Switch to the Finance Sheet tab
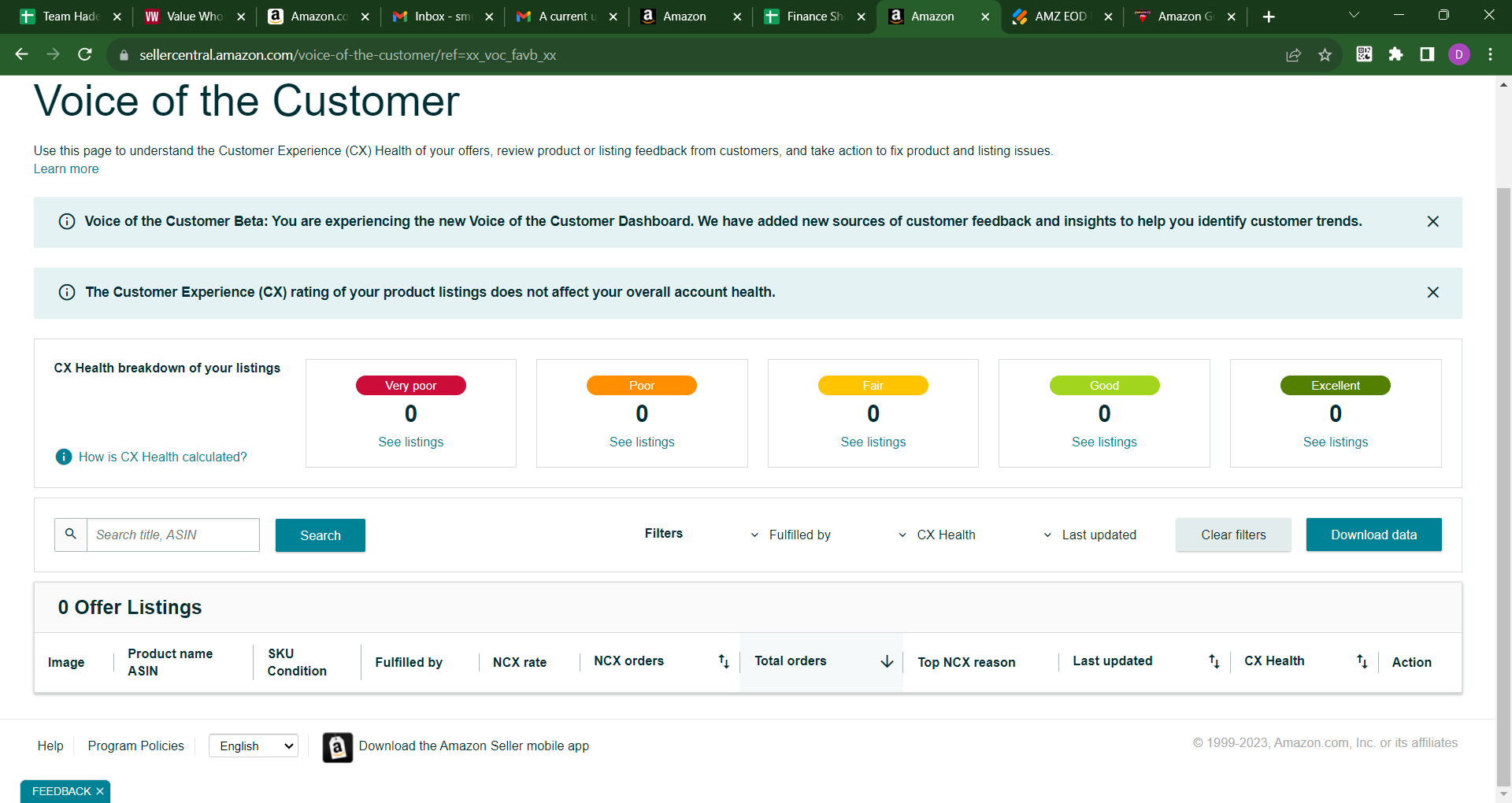1512x803 pixels. tap(814, 17)
